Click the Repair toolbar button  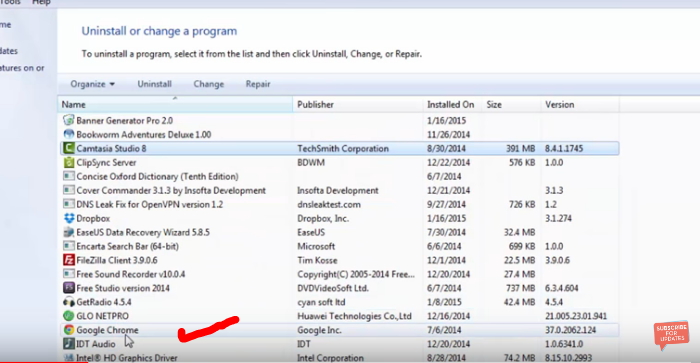pyautogui.click(x=258, y=84)
